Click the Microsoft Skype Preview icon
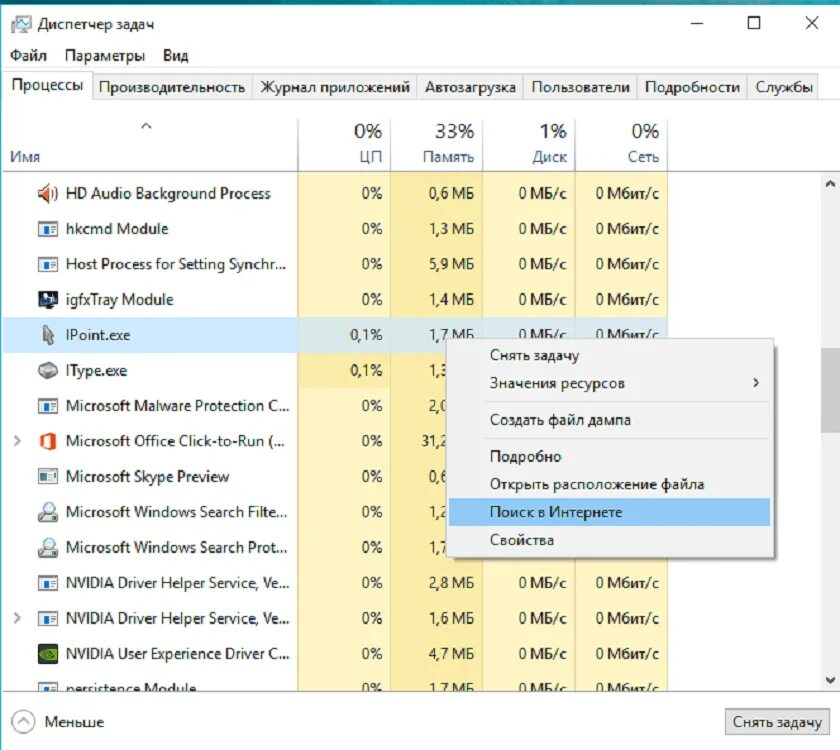The image size is (840, 750). (48, 476)
